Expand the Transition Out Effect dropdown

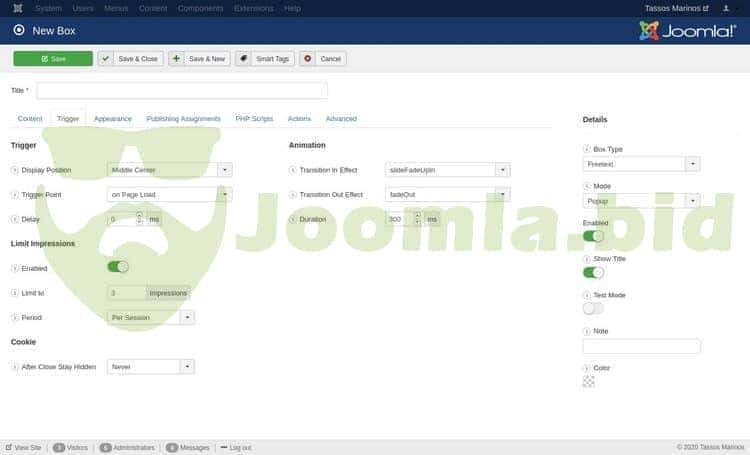click(447, 194)
